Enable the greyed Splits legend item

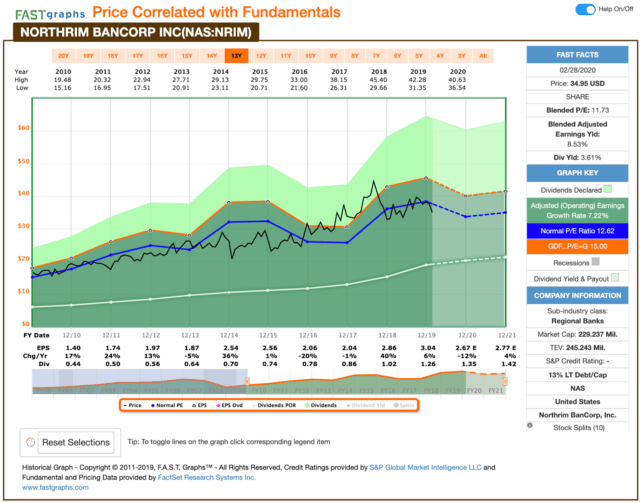coord(404,405)
